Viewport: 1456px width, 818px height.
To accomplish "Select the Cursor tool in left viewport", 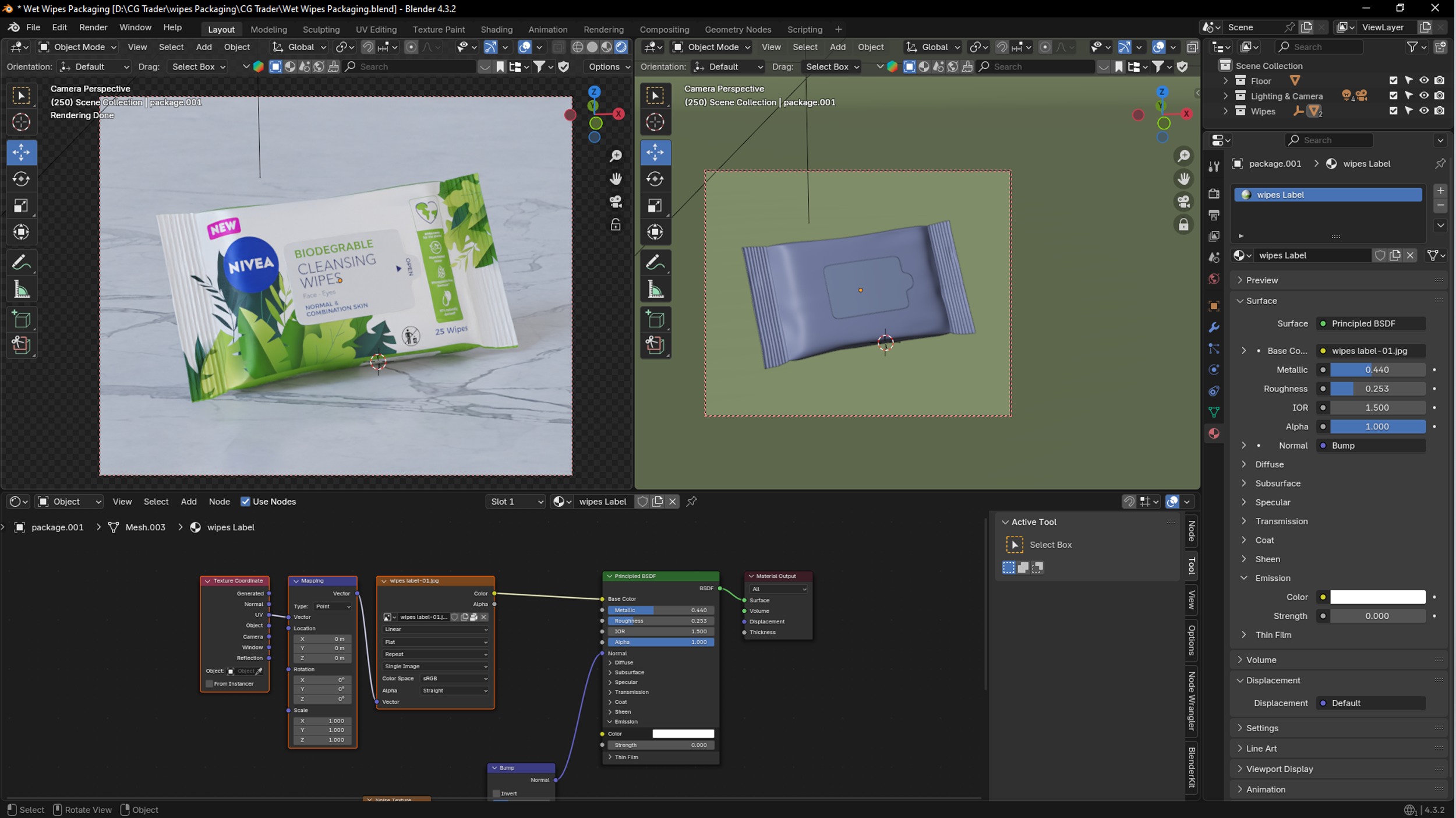I will (22, 122).
